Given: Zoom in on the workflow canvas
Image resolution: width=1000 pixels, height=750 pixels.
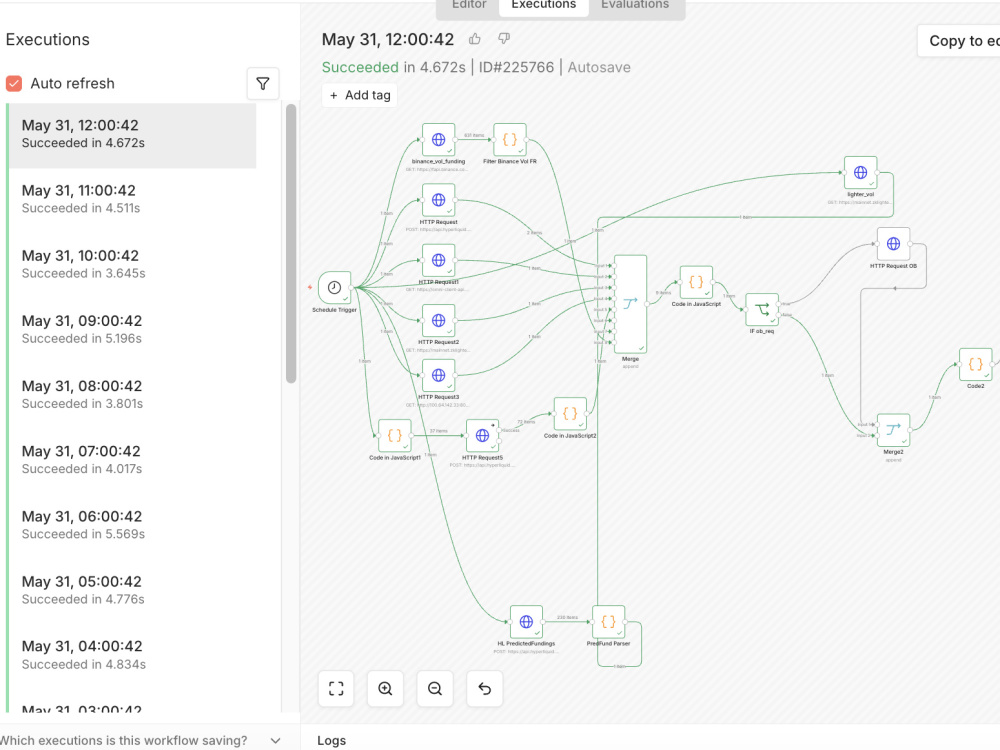Looking at the screenshot, I should point(385,689).
